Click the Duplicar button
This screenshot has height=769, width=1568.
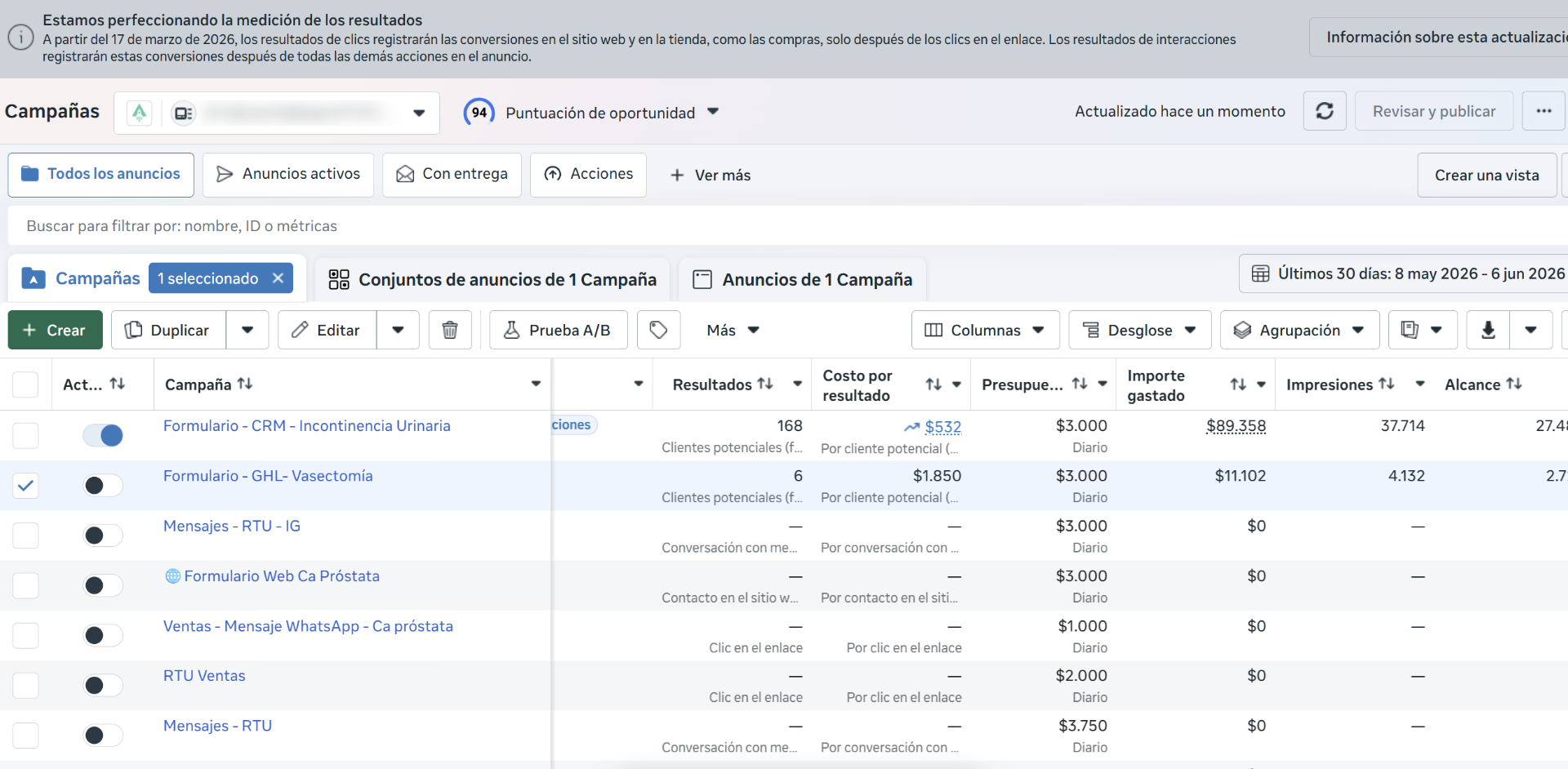[168, 330]
